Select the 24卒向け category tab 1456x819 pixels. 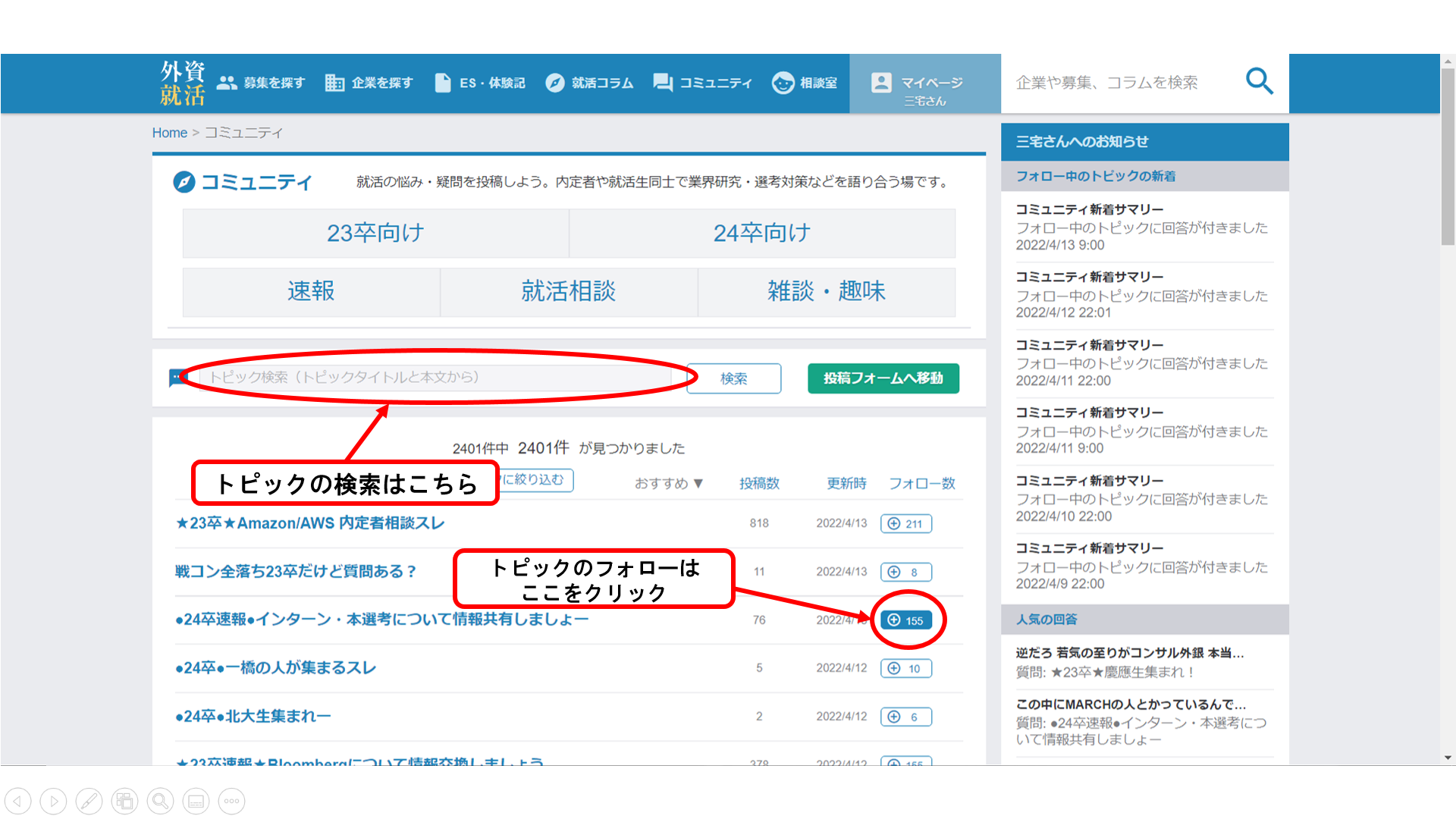tap(762, 233)
